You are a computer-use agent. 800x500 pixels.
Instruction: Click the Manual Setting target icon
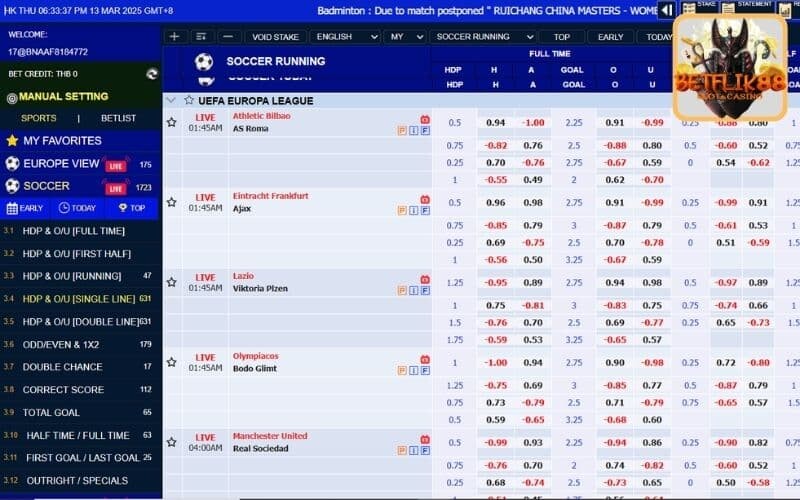click(x=12, y=98)
